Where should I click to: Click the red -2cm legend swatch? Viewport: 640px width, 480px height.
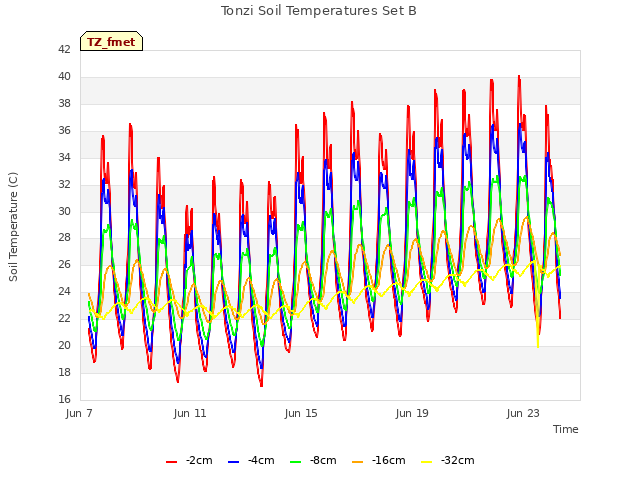pos(171,461)
